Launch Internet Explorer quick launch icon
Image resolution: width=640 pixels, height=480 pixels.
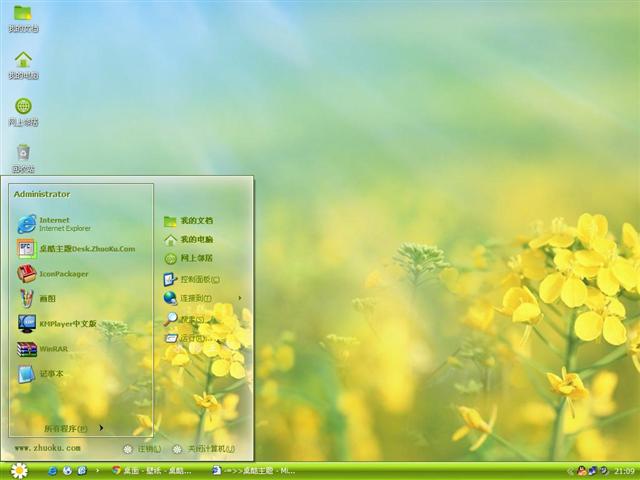pyautogui.click(x=52, y=471)
